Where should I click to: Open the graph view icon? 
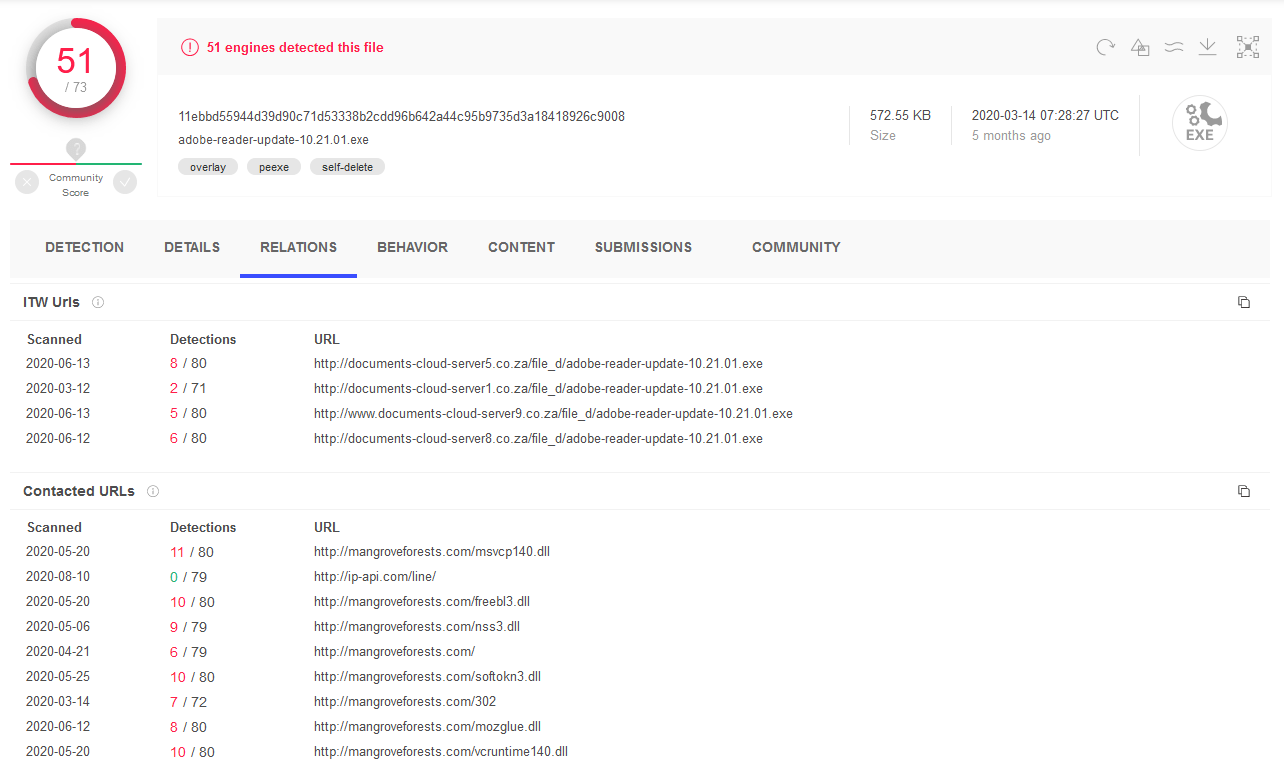(x=1247, y=47)
